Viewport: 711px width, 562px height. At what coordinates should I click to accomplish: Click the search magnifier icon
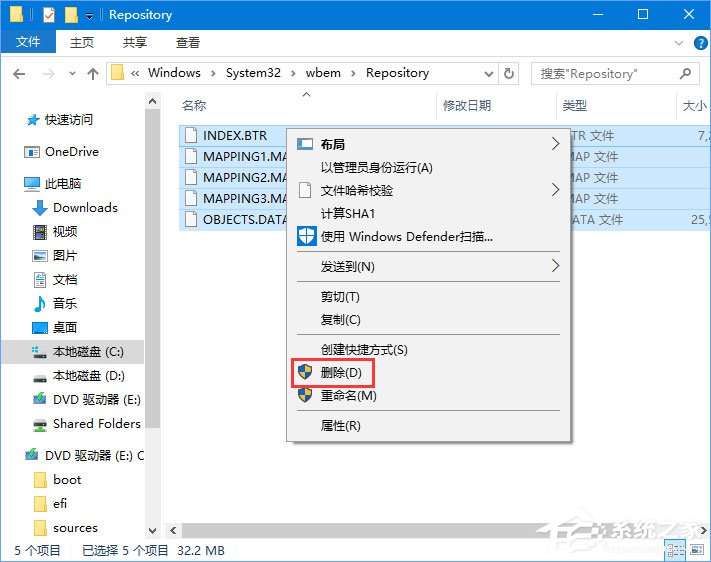coord(686,73)
